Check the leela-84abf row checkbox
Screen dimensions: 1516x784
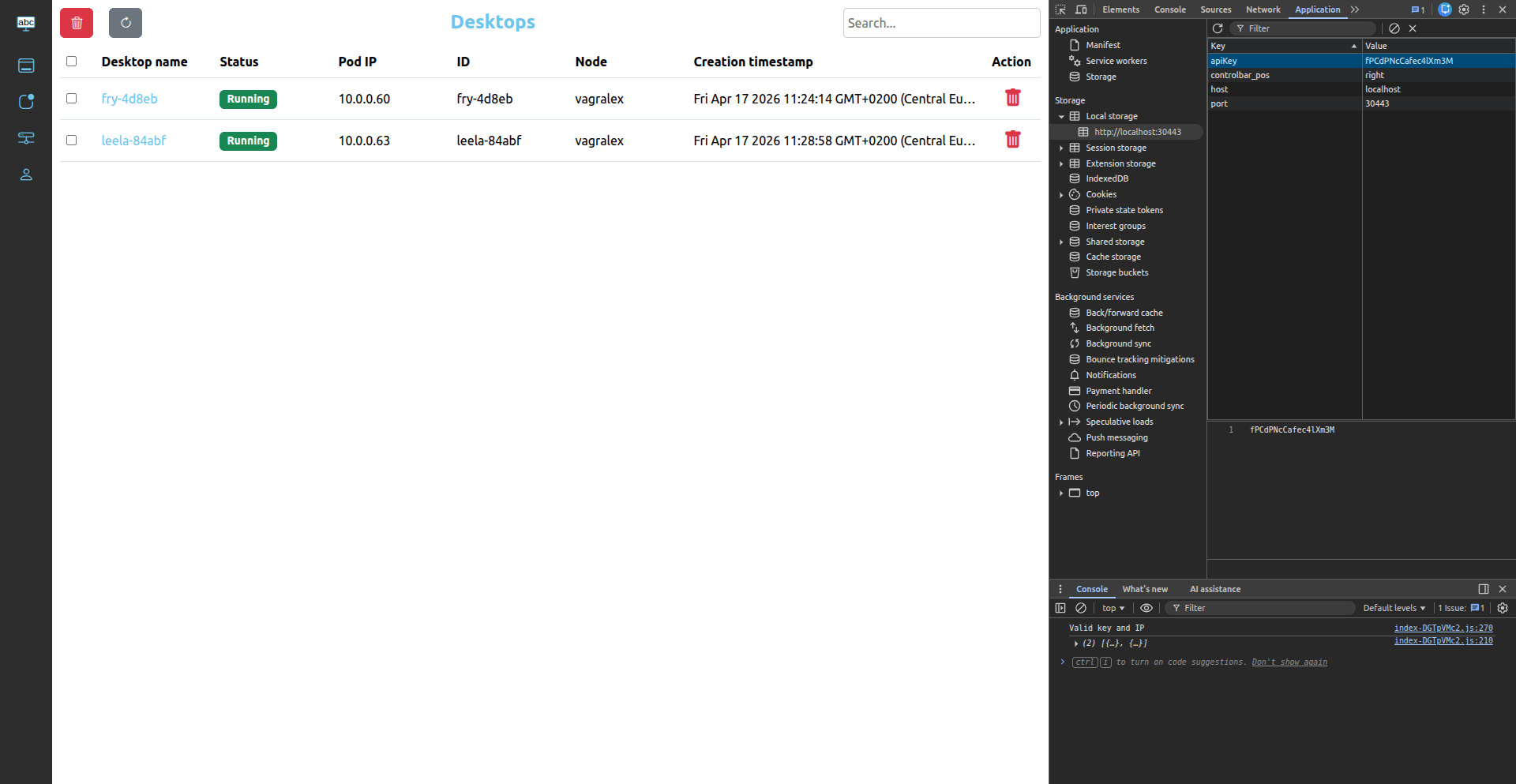(x=71, y=140)
